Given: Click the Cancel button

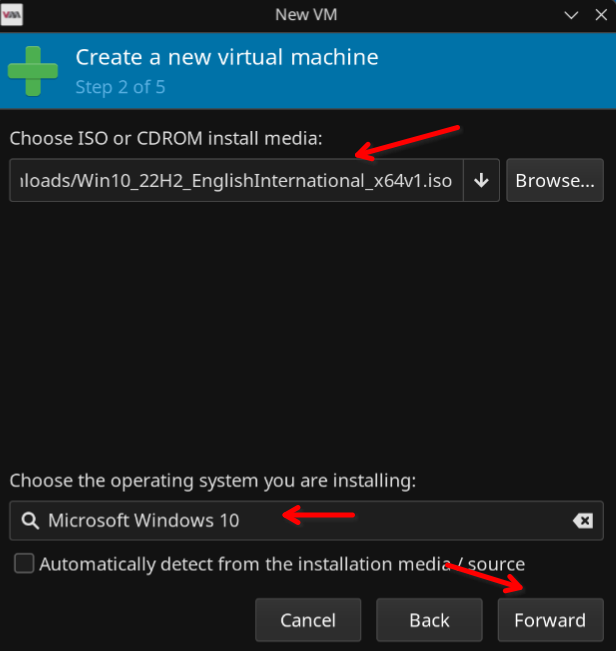Looking at the screenshot, I should click(308, 620).
